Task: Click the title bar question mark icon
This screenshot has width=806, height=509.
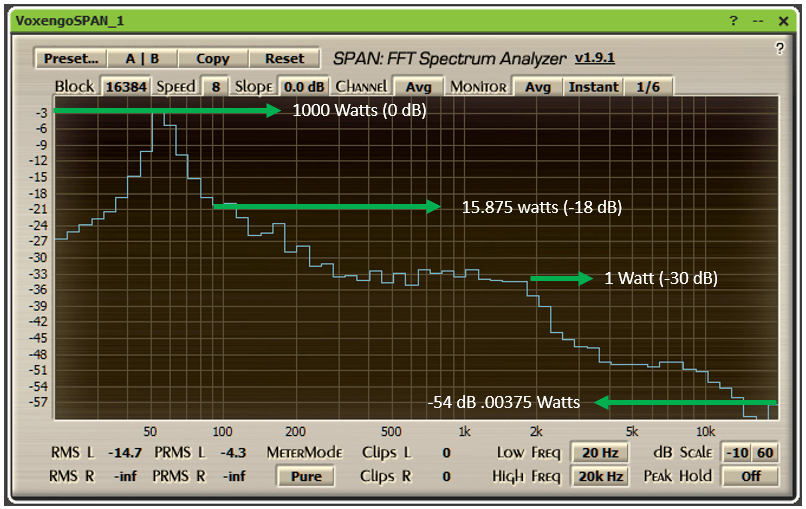Action: pos(733,20)
